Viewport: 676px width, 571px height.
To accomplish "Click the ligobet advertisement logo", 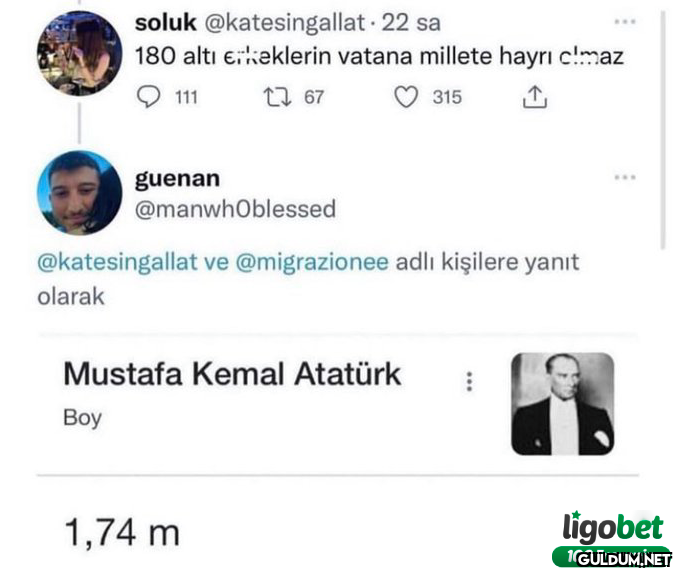I will pos(612,528).
